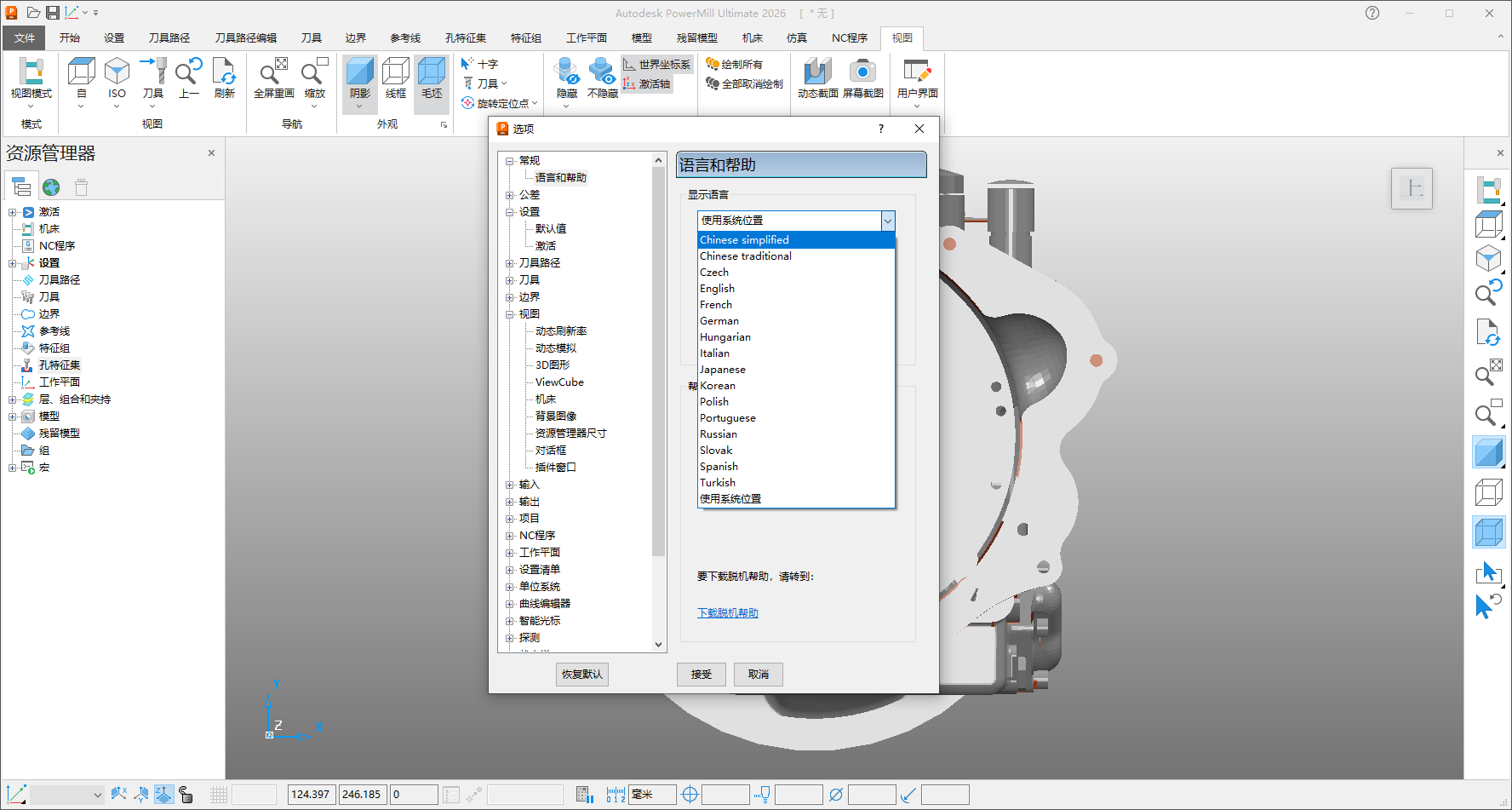
Task: Collapse the 视图 node in options tree
Action: pos(510,314)
